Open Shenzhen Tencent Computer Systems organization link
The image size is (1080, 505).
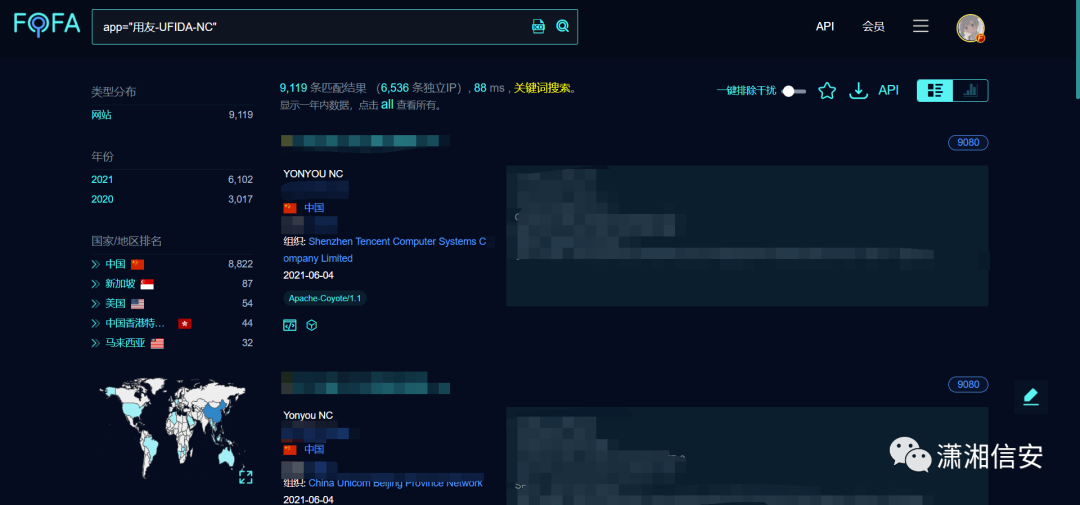coord(385,250)
